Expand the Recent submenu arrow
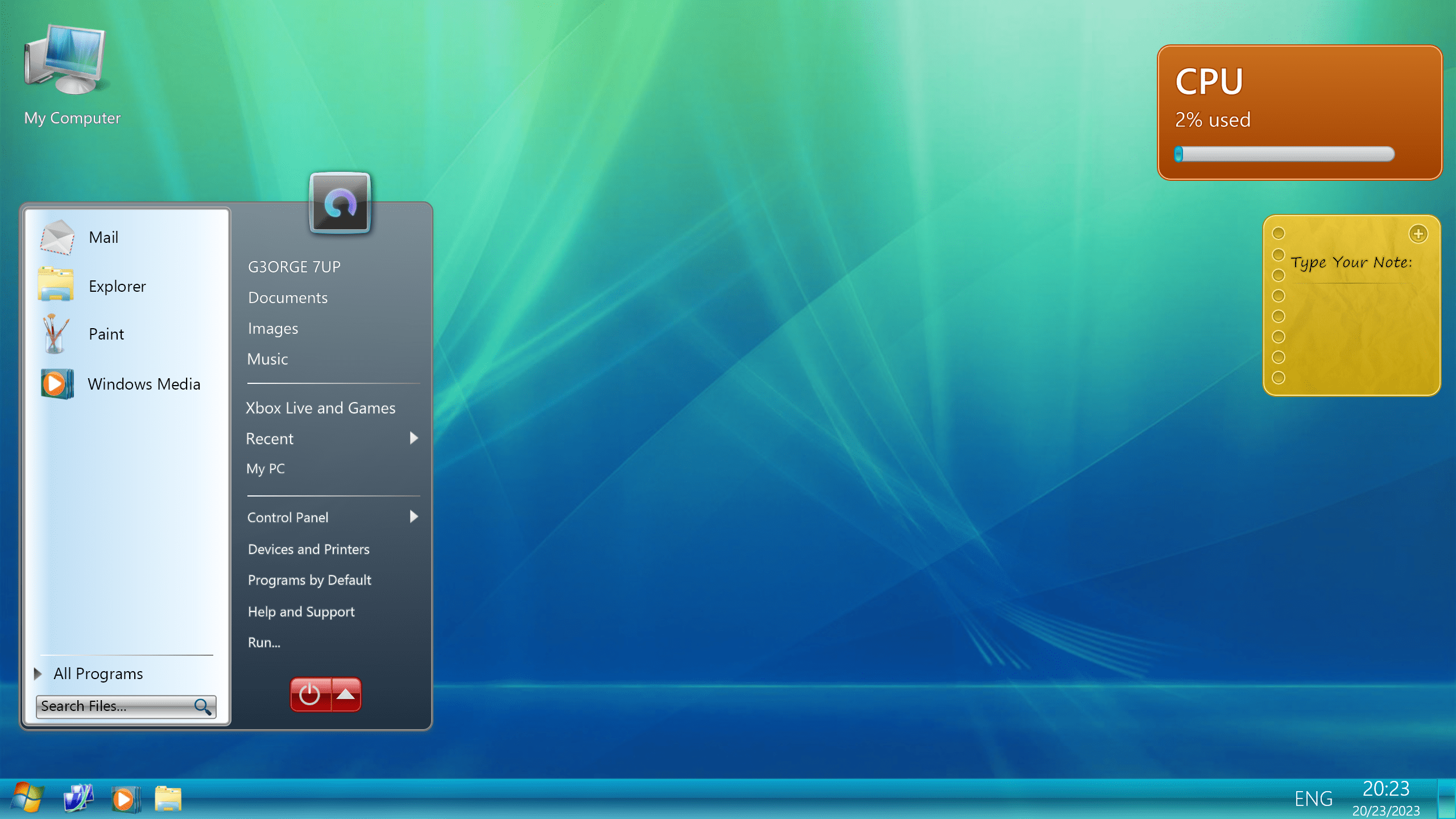Image resolution: width=1456 pixels, height=819 pixels. tap(413, 438)
